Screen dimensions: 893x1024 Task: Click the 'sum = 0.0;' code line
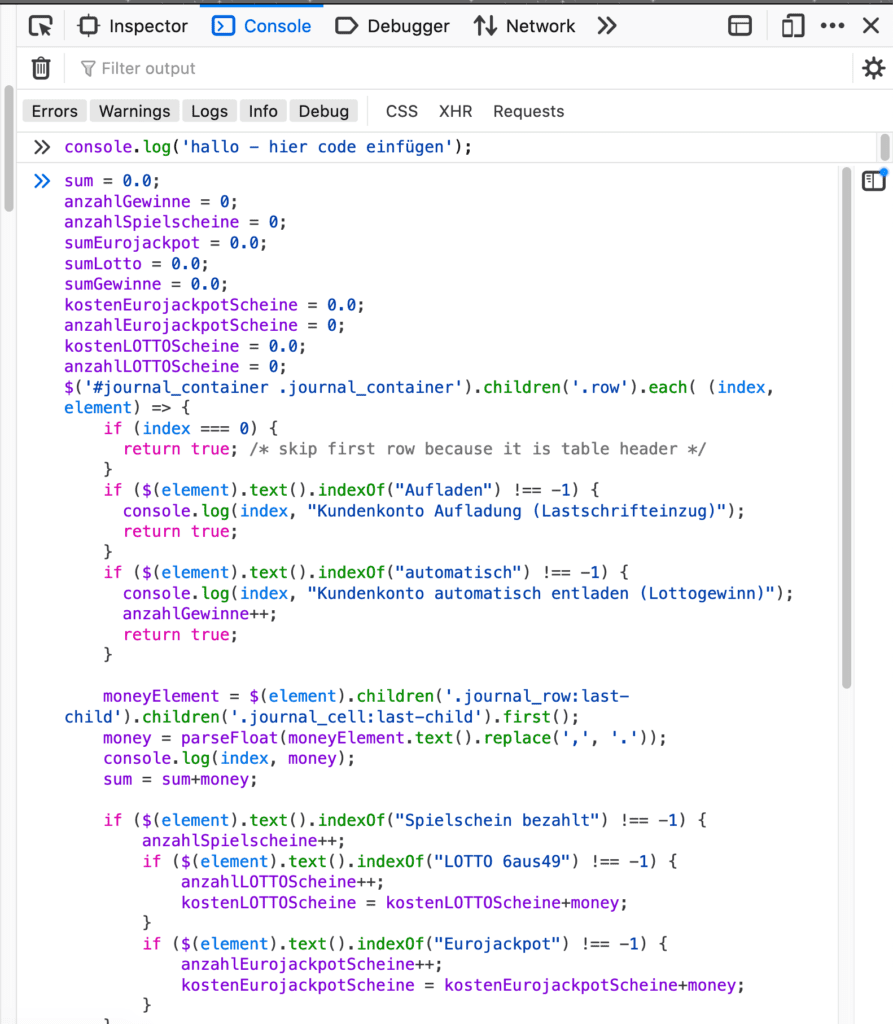tap(112, 180)
